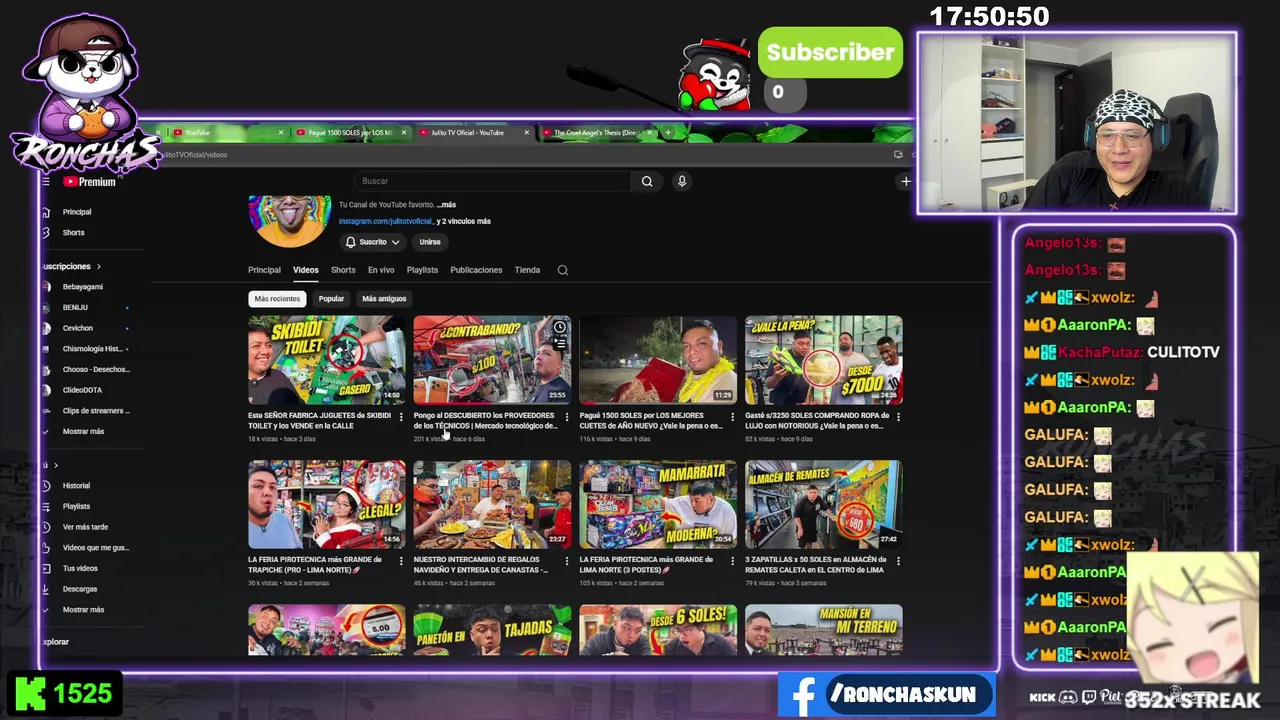This screenshot has width=1280, height=720.
Task: Open LA FERIA PIROTECNICA TRAPICHE video title
Action: coord(315,565)
